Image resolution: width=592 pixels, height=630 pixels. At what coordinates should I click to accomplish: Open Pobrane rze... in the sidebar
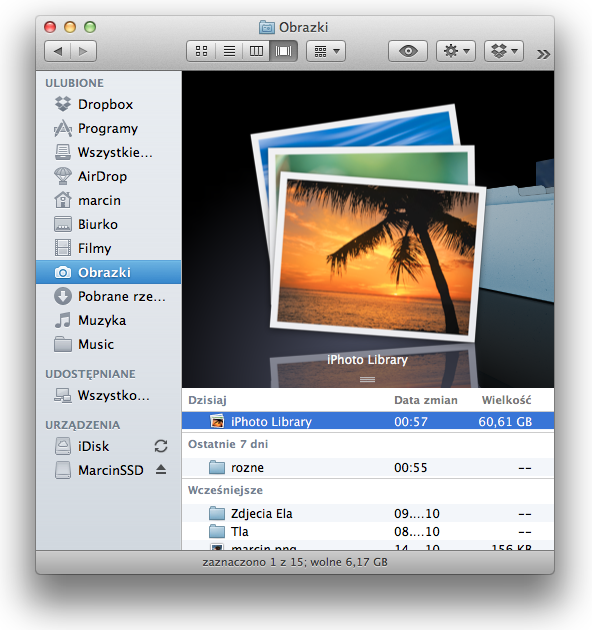(x=109, y=297)
